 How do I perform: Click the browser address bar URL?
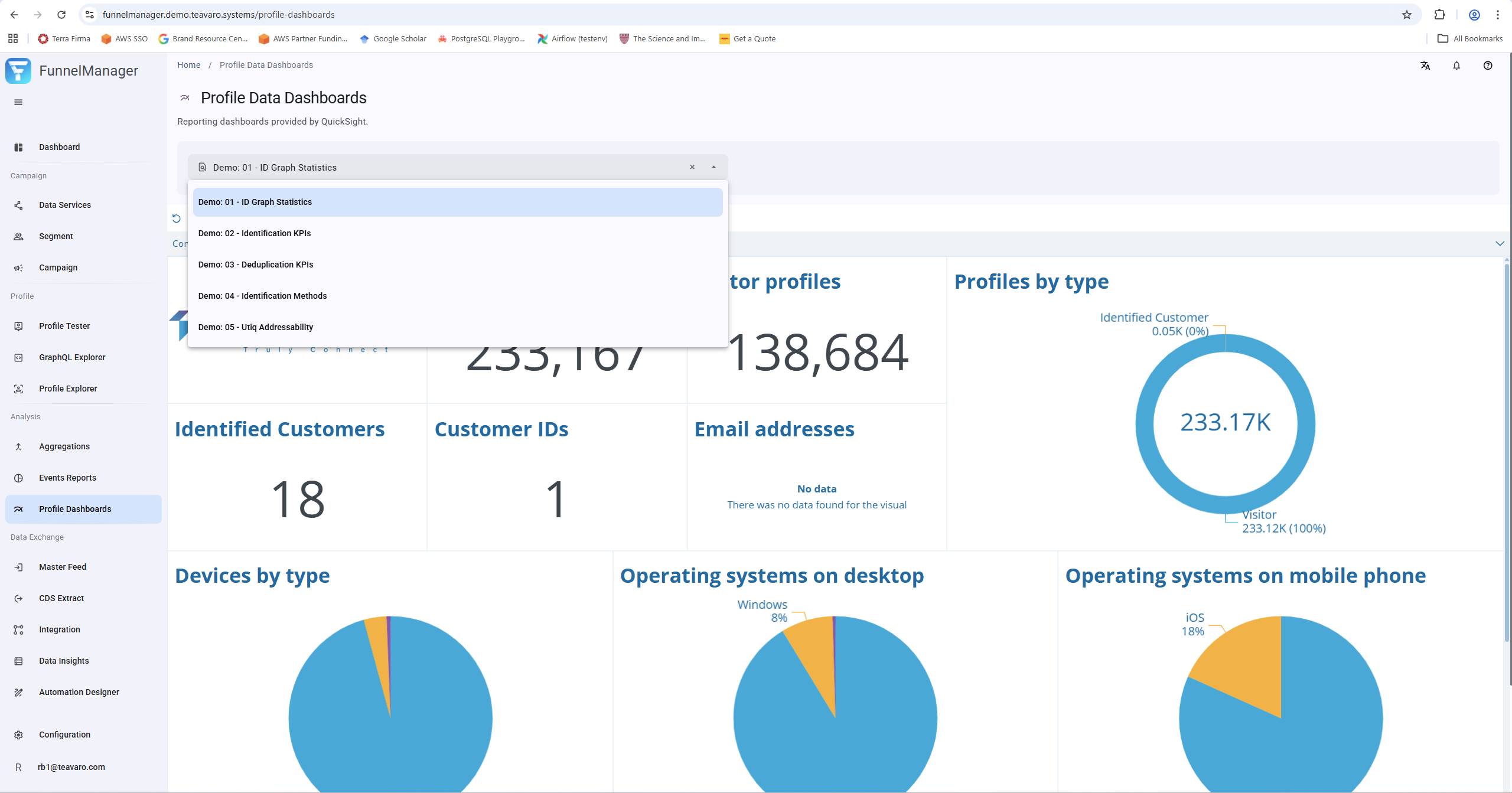pos(219,15)
